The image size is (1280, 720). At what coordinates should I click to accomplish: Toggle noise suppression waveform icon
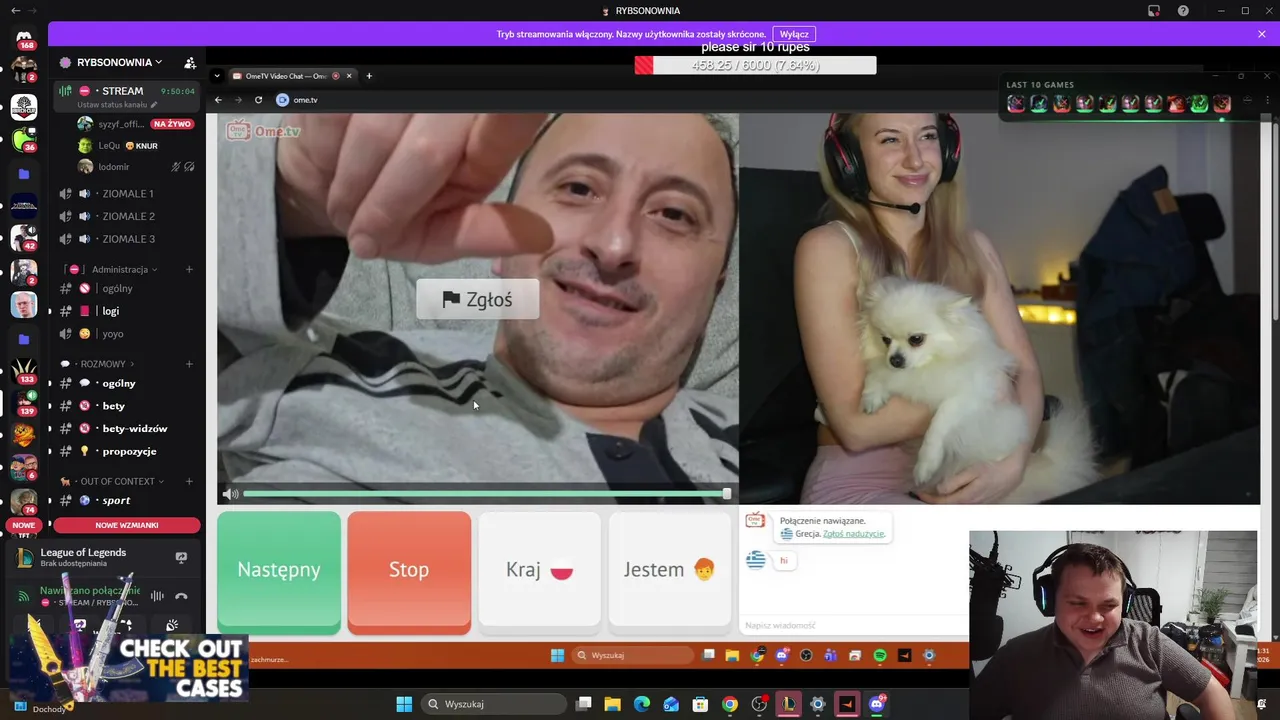[157, 596]
